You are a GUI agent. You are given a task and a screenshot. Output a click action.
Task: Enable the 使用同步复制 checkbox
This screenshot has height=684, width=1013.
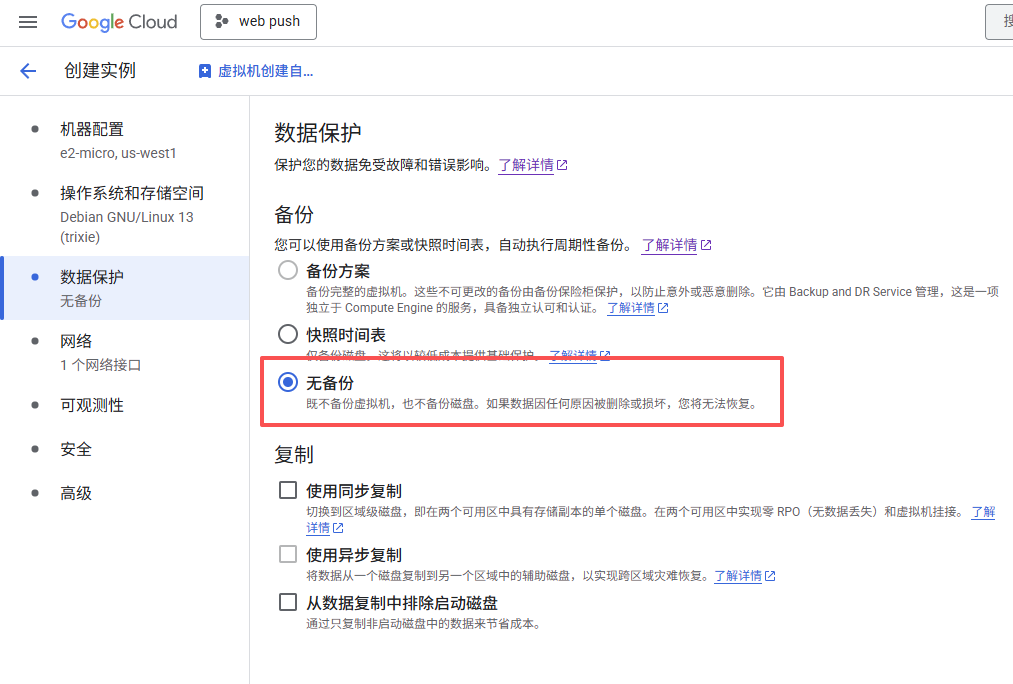point(288,490)
